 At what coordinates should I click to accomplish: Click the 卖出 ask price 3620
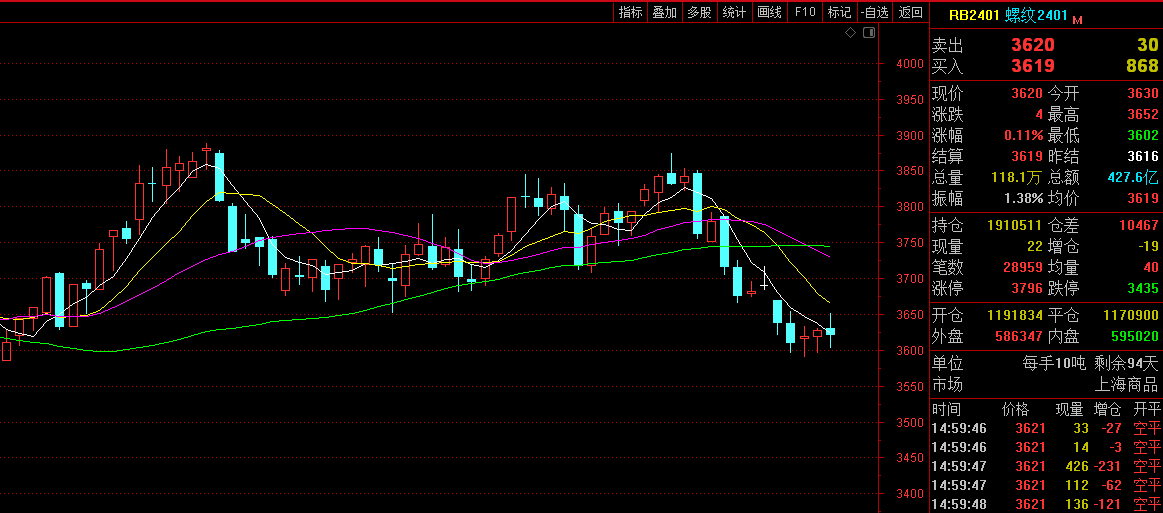(1032, 45)
